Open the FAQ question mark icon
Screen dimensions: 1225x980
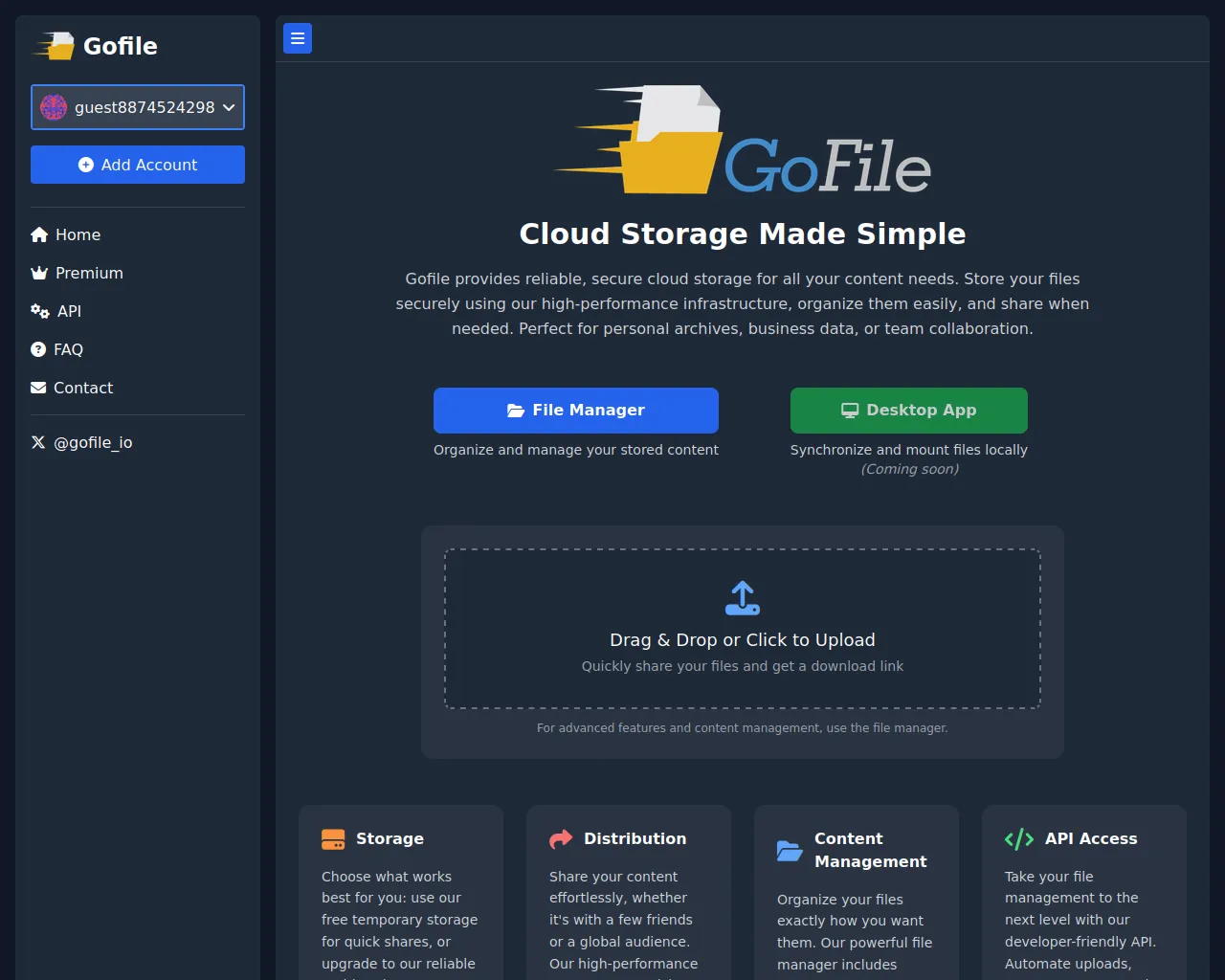click(x=38, y=349)
